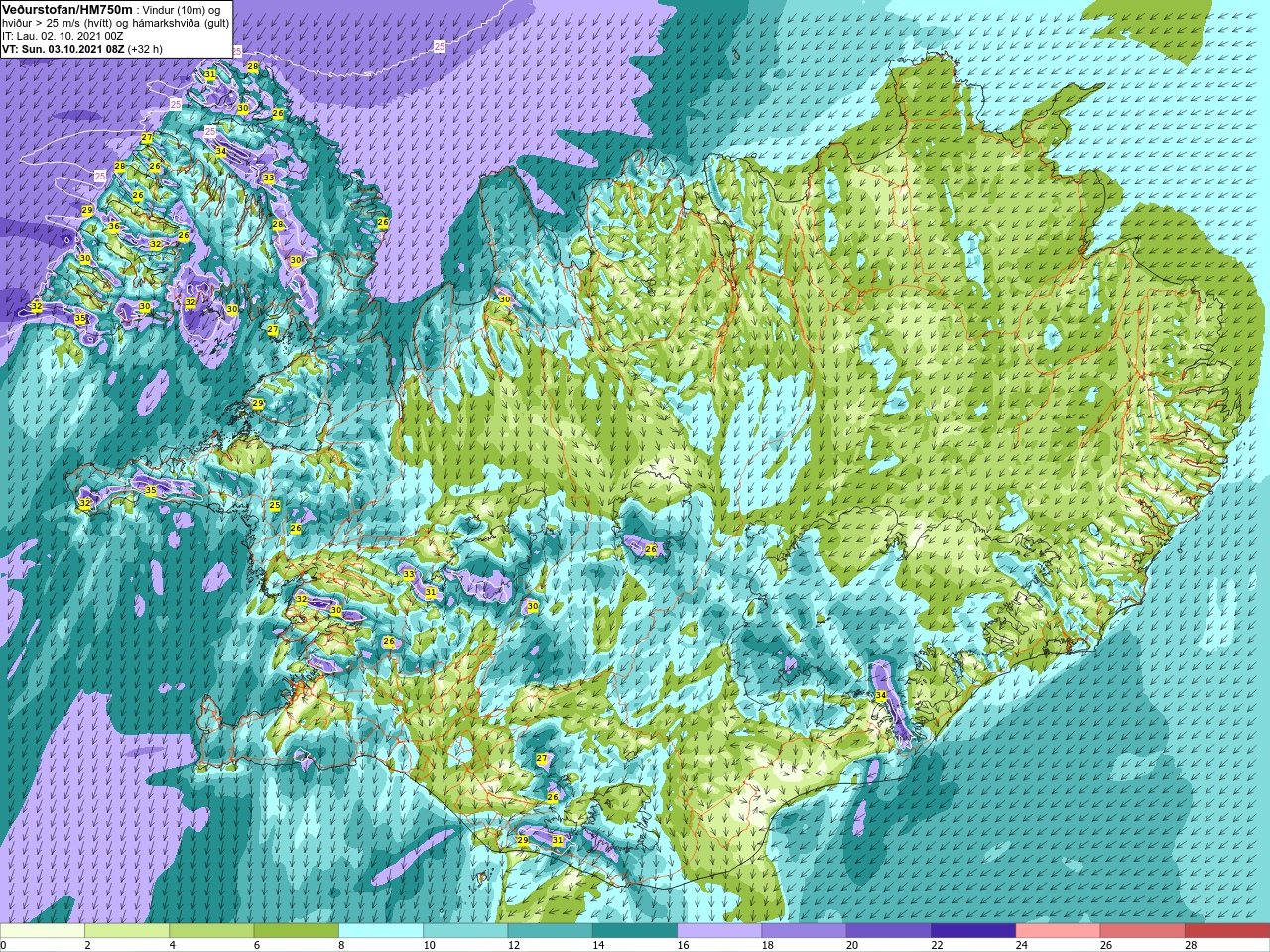
Task: Select the light cyan 8–10 legend swatch
Action: coord(381,931)
